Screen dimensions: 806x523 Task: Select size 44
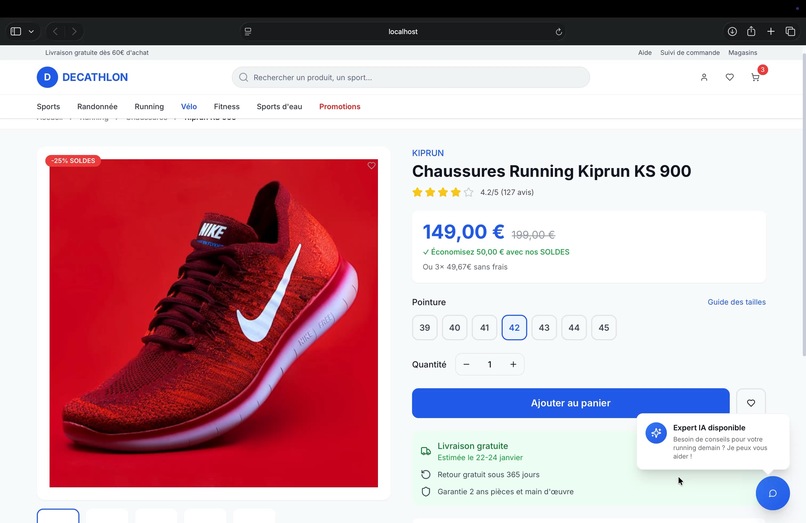point(574,328)
